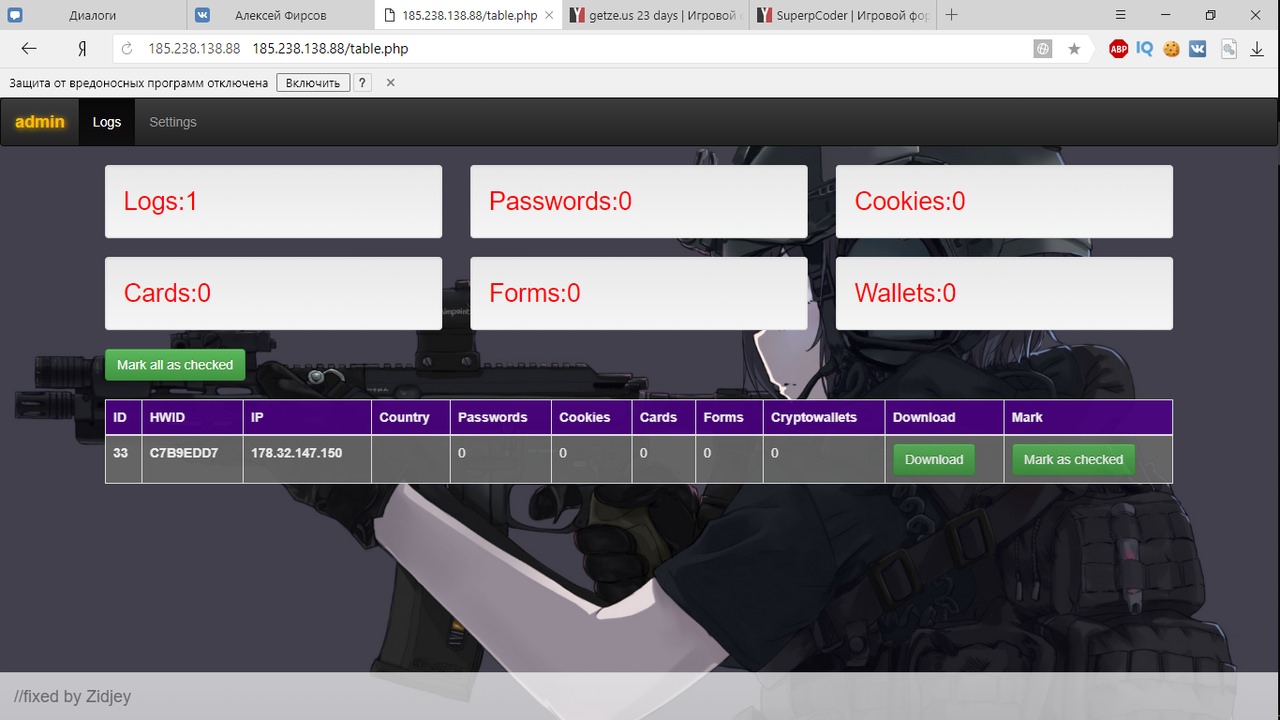Viewport: 1280px width, 720px height.
Task: Click the green Download button in row 33
Action: coord(934,459)
